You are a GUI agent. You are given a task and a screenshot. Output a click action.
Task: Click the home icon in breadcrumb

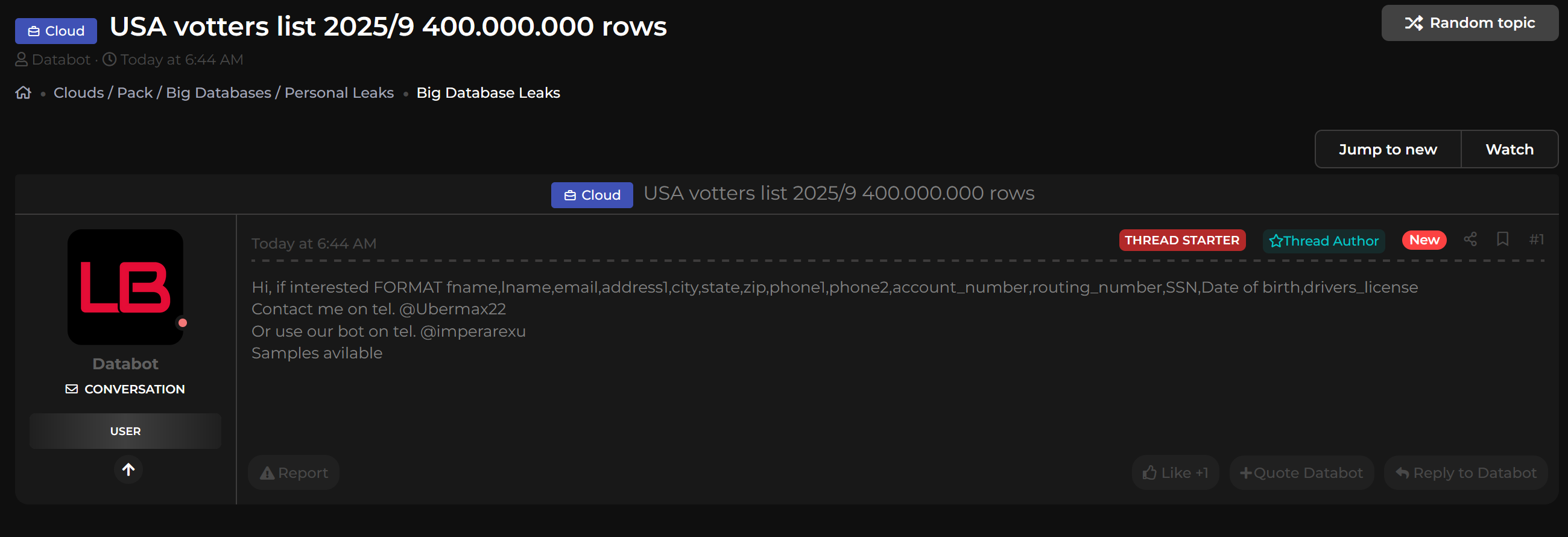[x=23, y=93]
